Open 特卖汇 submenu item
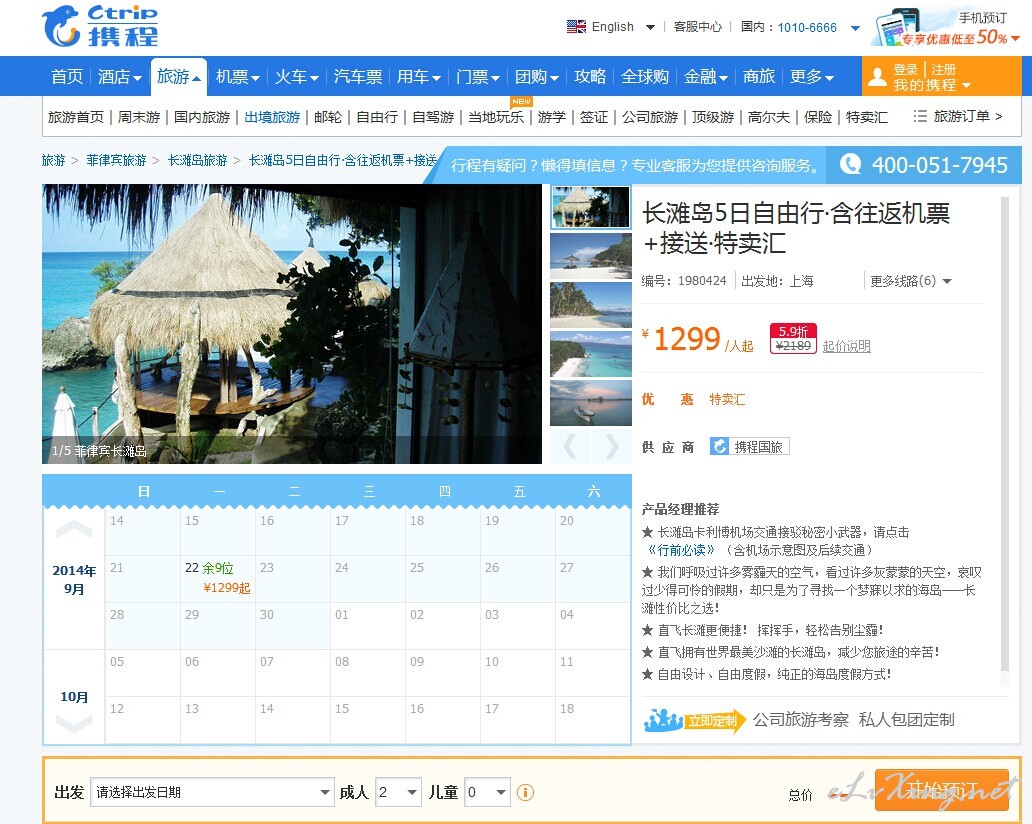 point(867,117)
